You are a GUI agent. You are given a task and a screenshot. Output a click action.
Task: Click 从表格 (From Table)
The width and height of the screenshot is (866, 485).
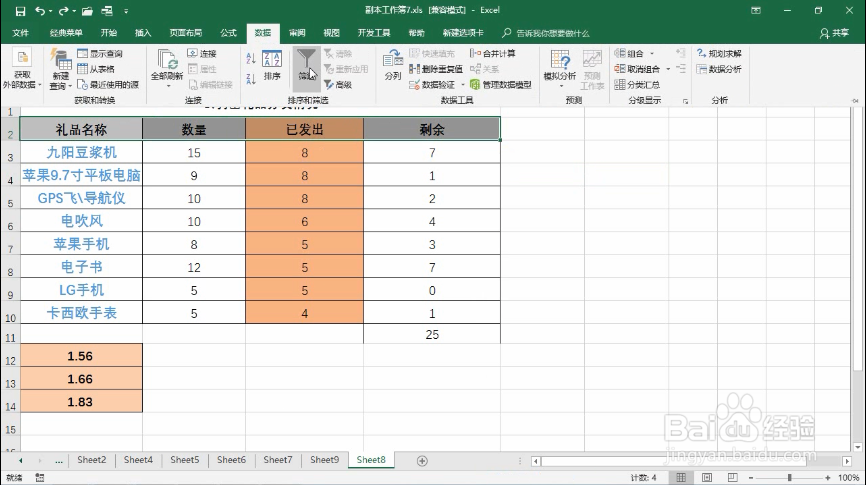tap(96, 69)
